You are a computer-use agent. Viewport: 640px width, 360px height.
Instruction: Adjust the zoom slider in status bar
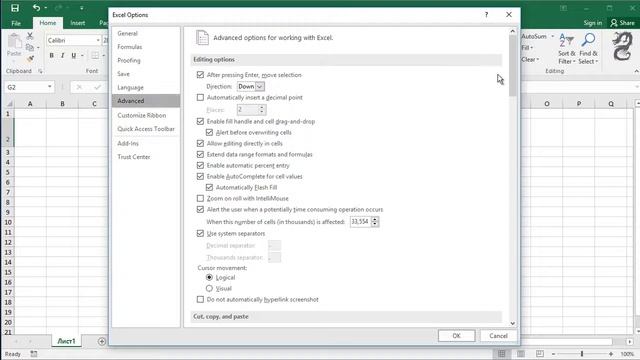(x=582, y=354)
